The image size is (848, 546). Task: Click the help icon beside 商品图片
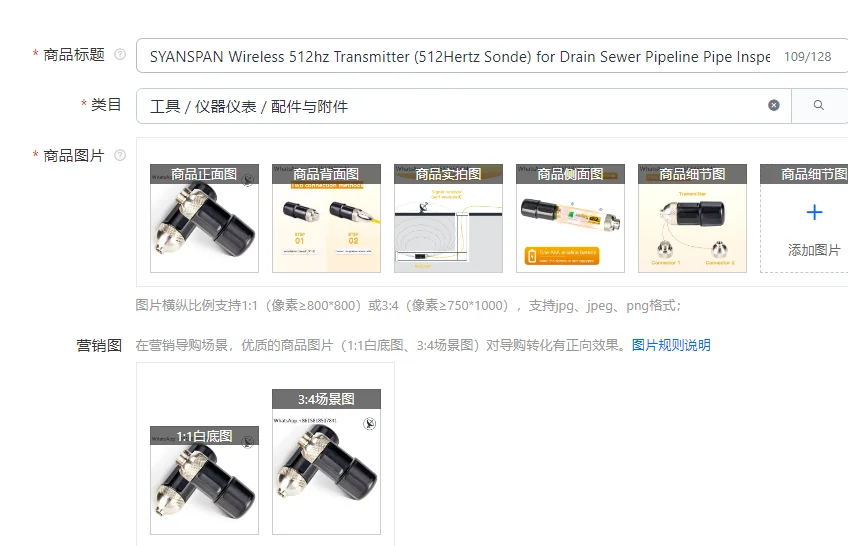pos(120,155)
